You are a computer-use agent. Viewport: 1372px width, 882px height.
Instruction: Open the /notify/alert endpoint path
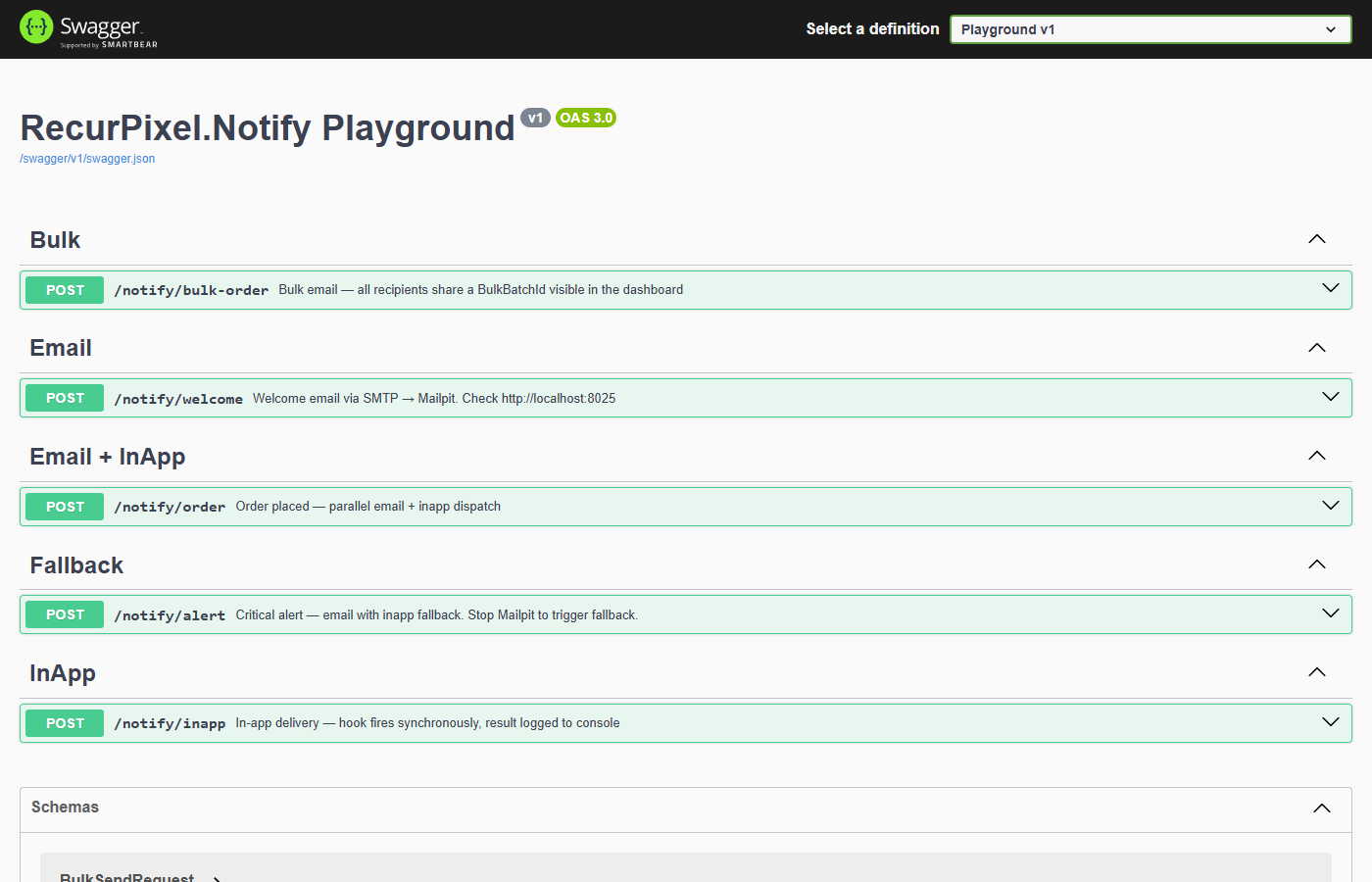(x=170, y=615)
